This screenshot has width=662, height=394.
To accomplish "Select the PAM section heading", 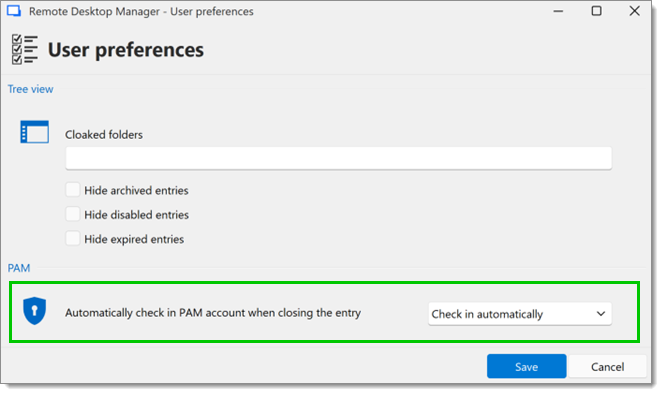I will [19, 268].
